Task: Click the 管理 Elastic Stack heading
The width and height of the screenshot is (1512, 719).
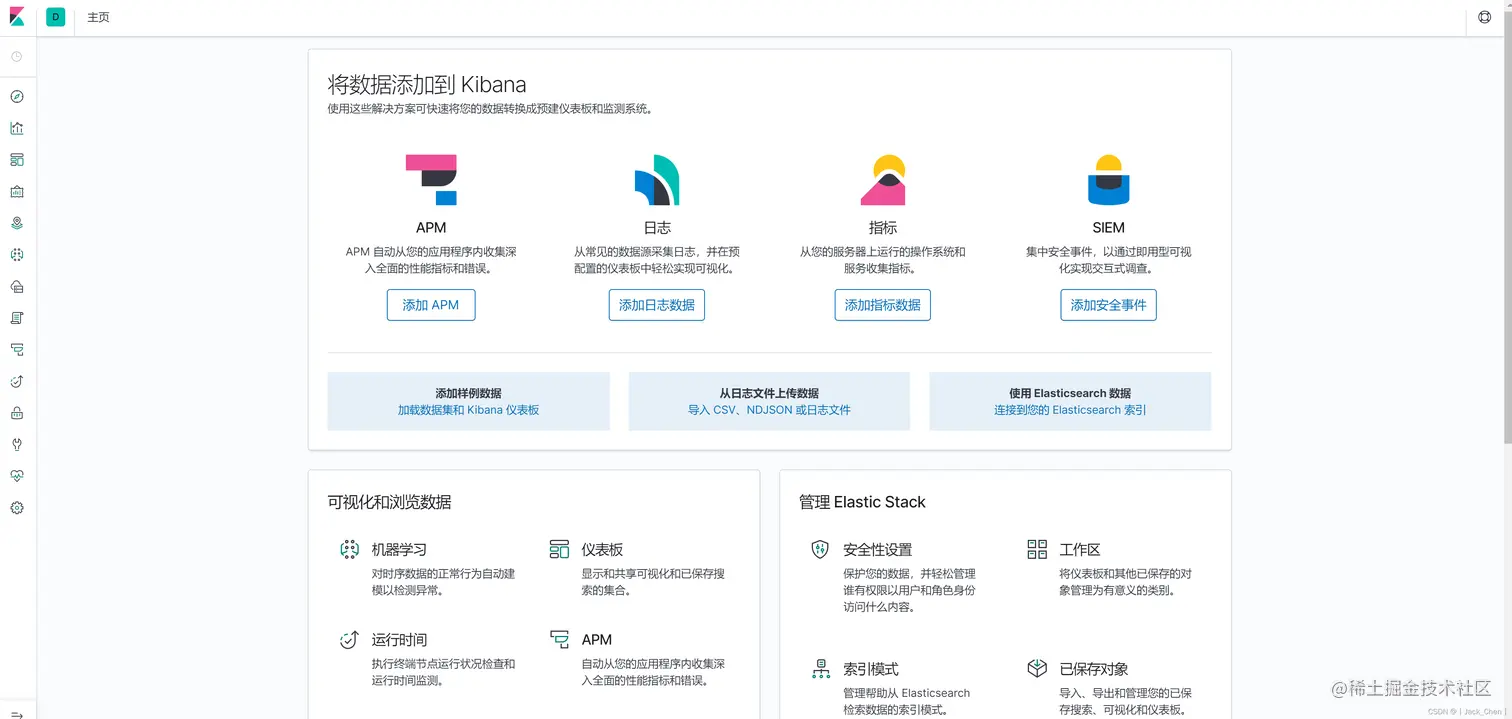Action: pyautogui.click(x=862, y=502)
